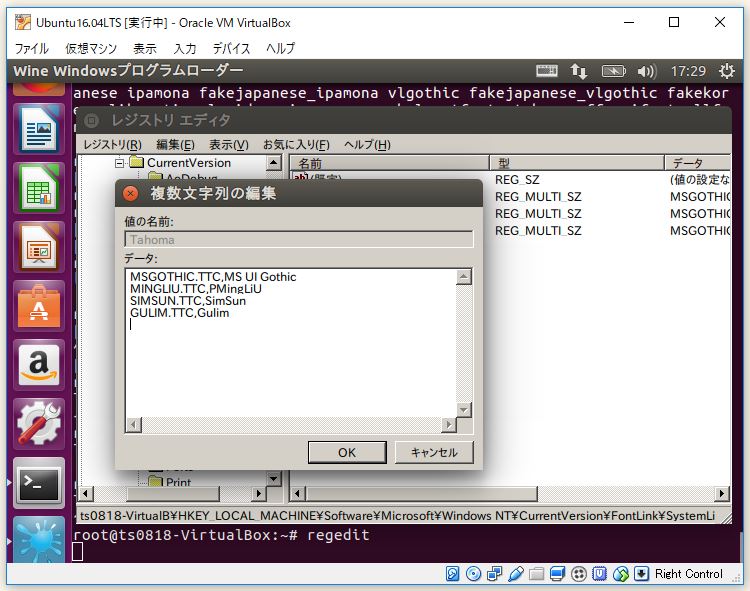Click the VirtualBox display status icon

(x=557, y=573)
